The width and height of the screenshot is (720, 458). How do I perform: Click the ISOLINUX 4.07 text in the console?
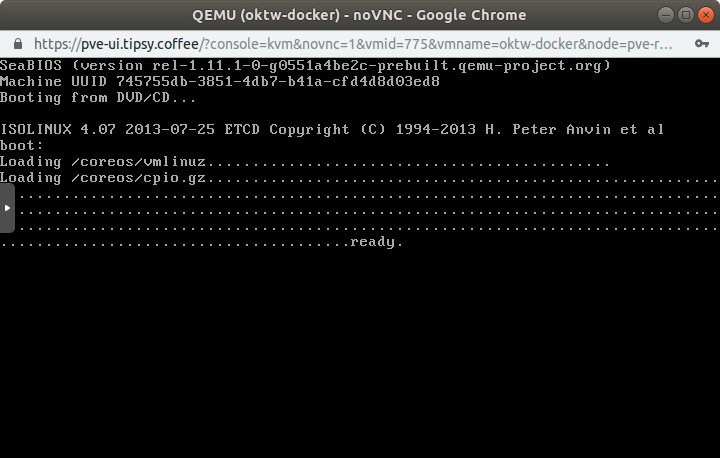[58, 130]
